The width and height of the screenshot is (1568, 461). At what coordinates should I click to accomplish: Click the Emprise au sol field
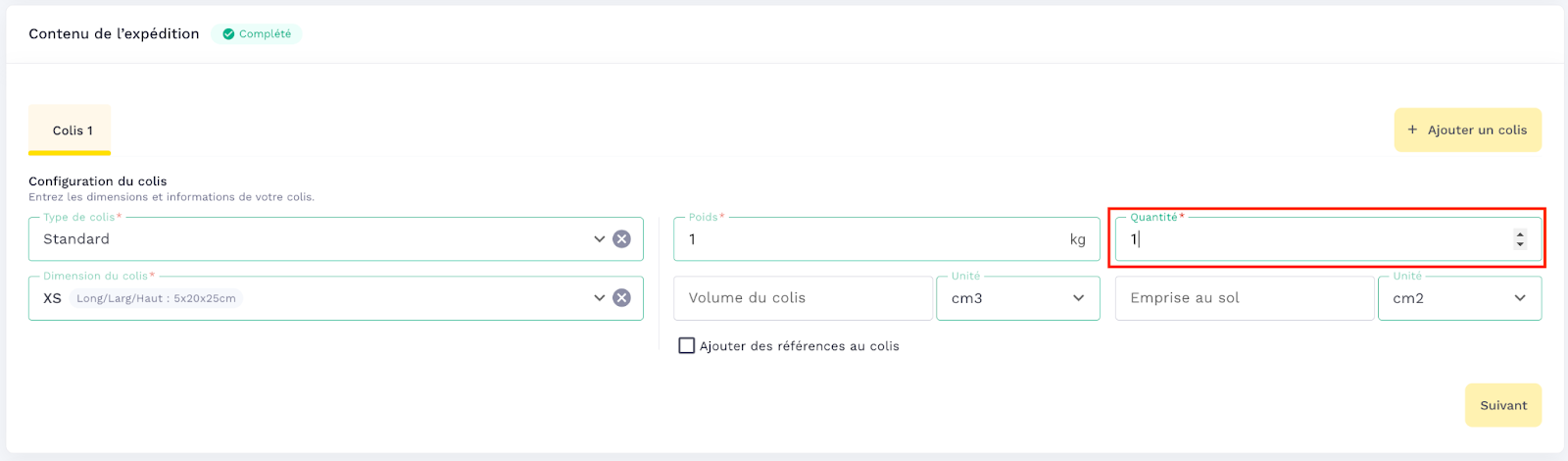coord(1244,298)
